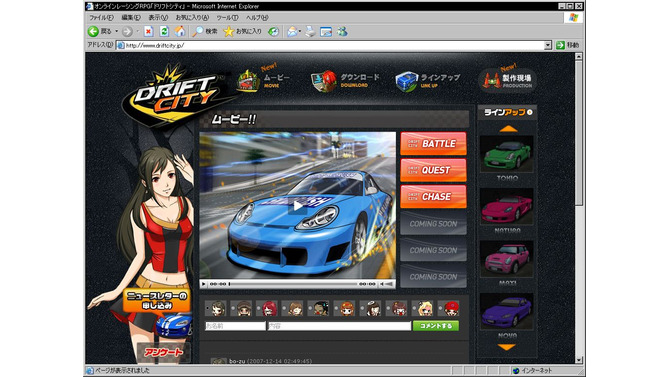Screen dimensions: 670x377
Task: Click the page vertical scrollbar thumb
Action: click(579, 133)
